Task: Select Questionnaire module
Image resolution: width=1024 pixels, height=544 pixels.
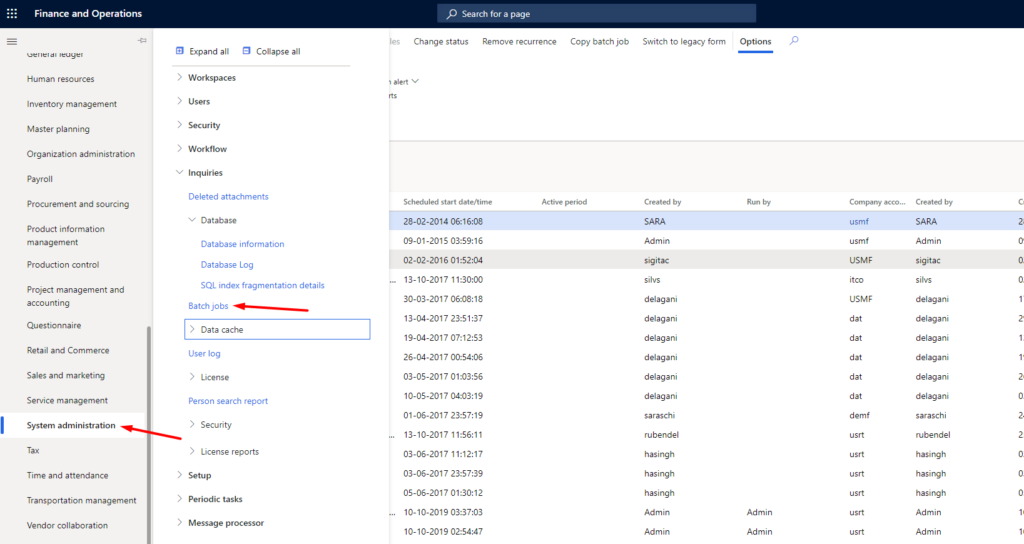Action: (x=54, y=325)
